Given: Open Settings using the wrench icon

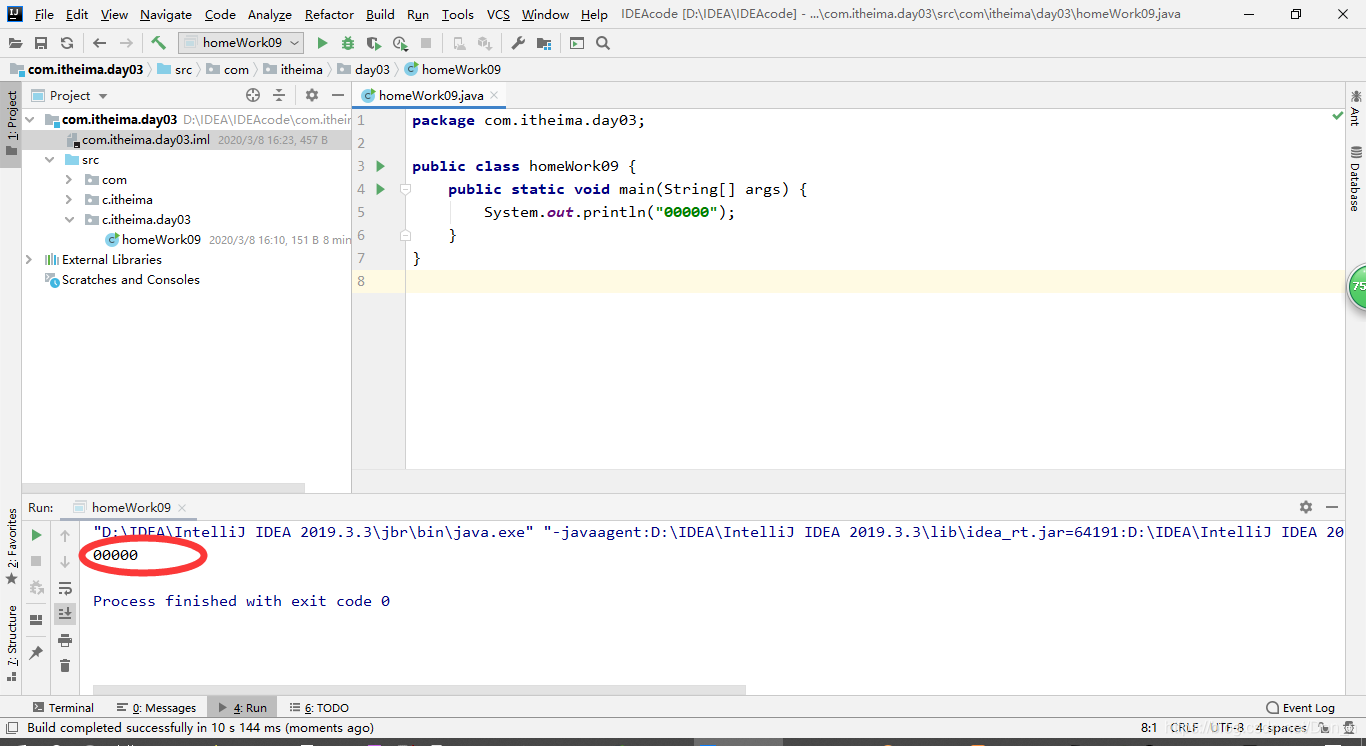Looking at the screenshot, I should [518, 43].
